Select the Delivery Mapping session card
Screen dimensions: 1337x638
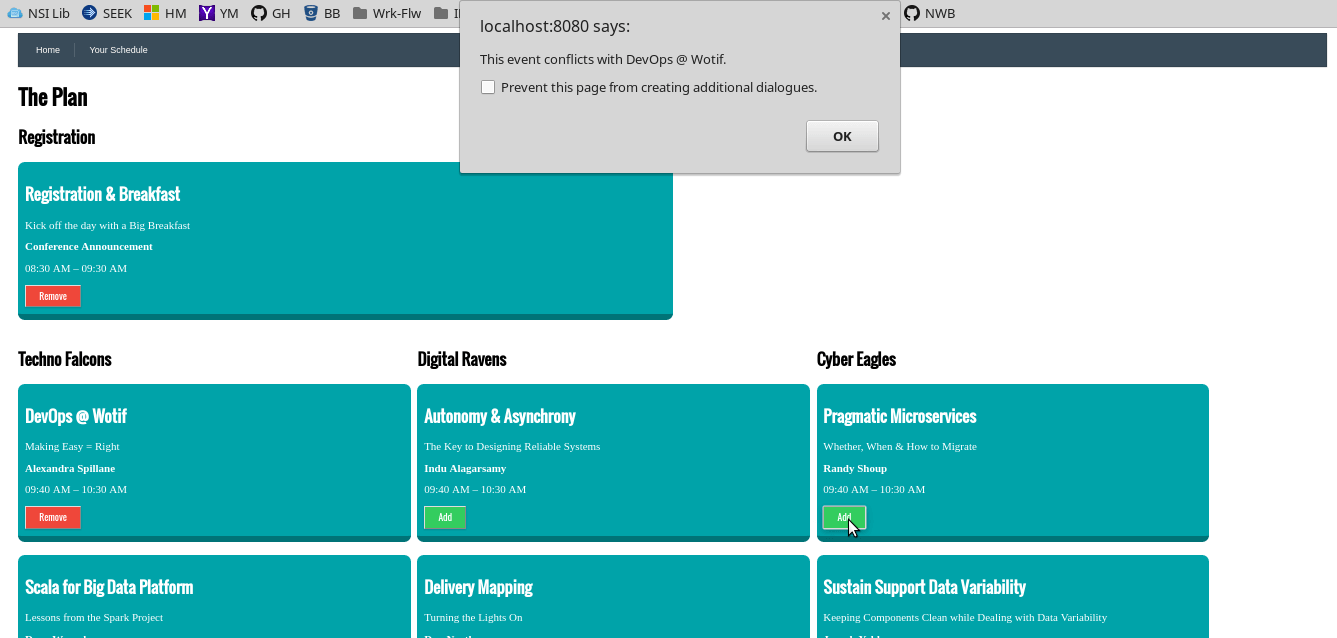(613, 597)
